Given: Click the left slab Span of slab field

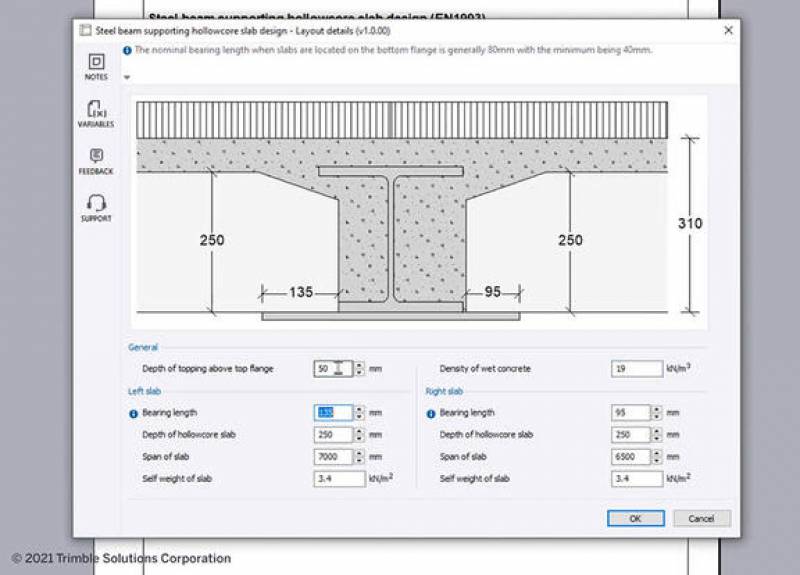Looking at the screenshot, I should click(332, 457).
